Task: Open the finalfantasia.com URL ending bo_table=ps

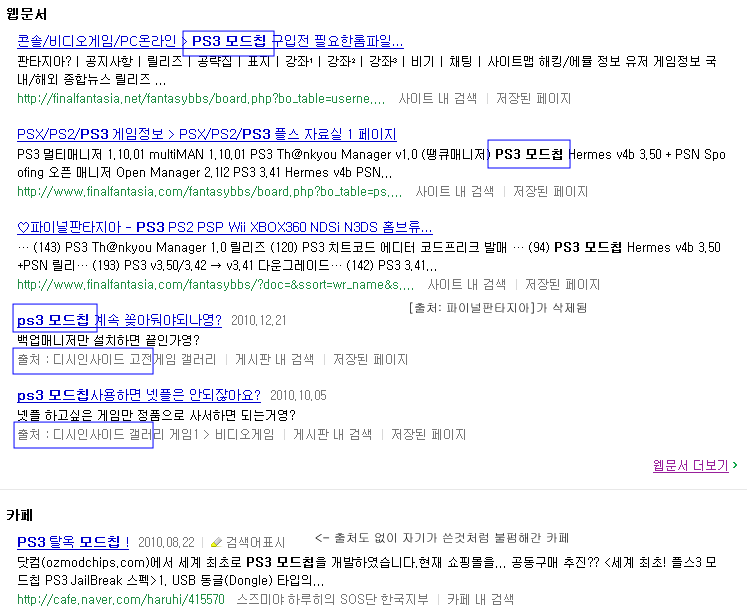Action: tap(210, 192)
